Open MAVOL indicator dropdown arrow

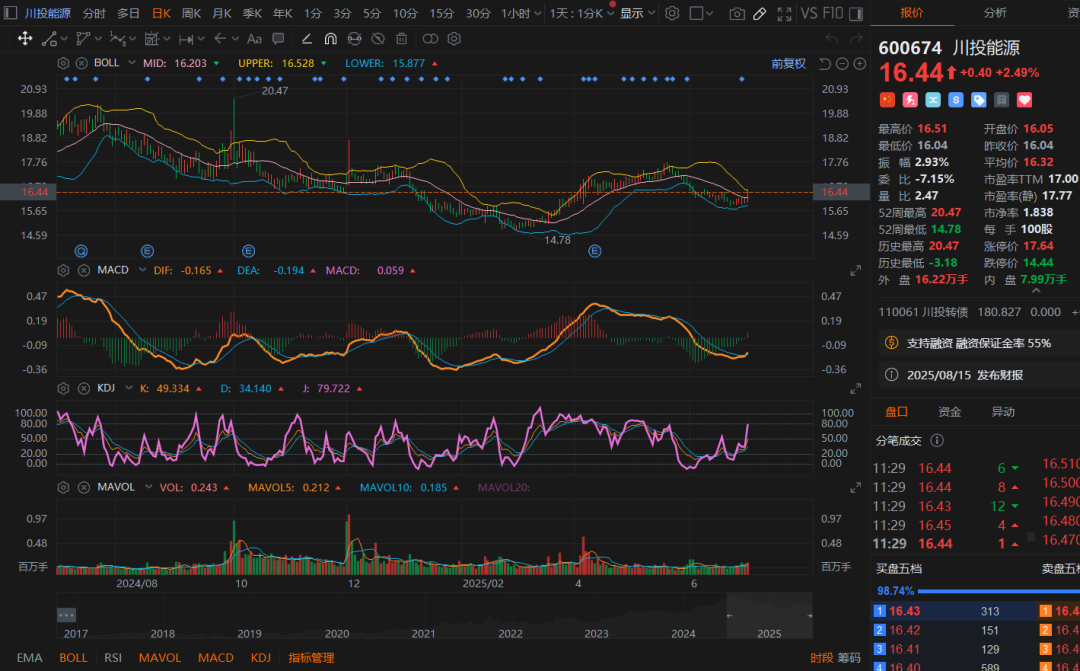click(148, 488)
